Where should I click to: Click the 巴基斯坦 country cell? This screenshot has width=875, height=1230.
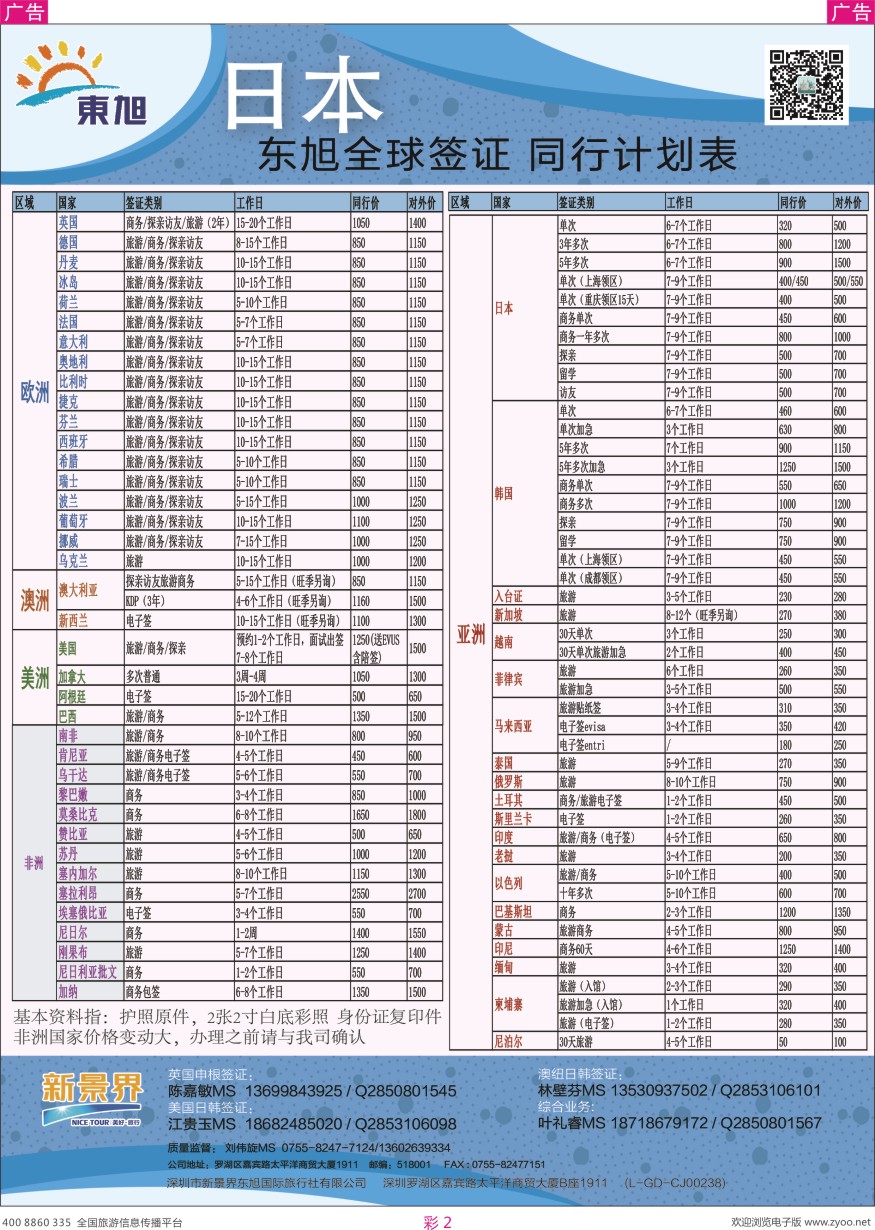[x=524, y=912]
